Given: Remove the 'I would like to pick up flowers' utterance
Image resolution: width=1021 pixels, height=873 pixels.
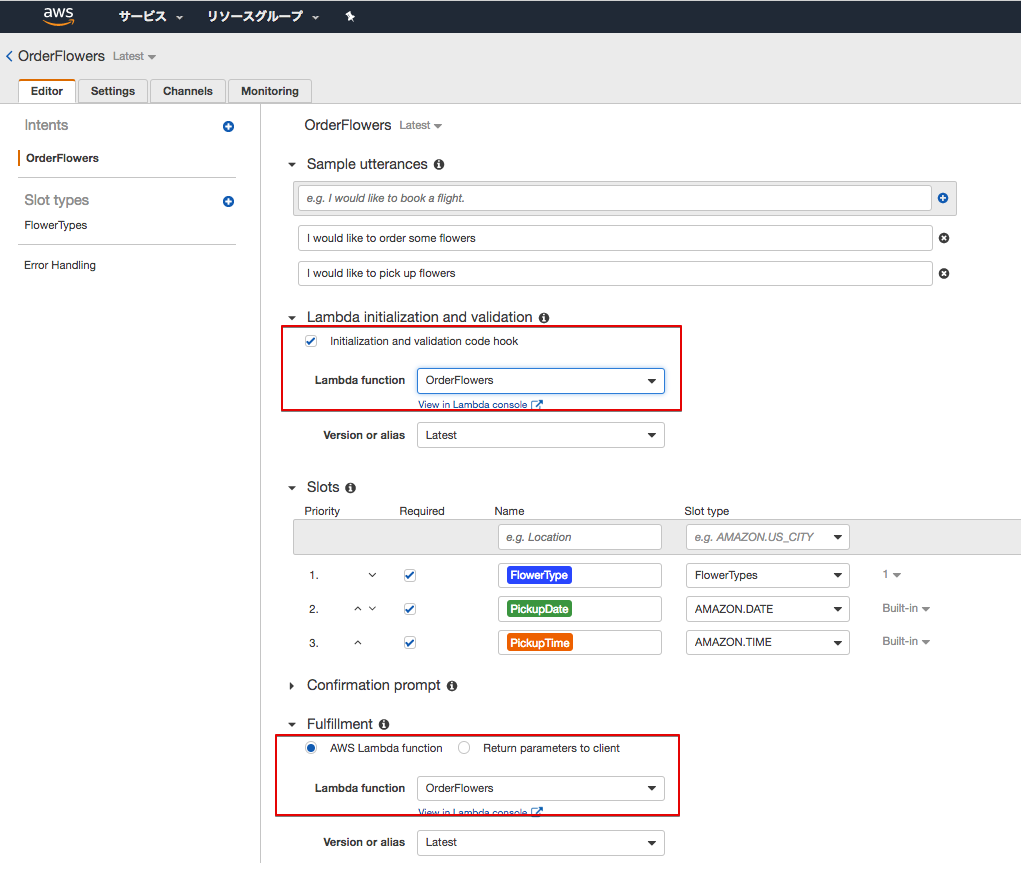Looking at the screenshot, I should 943,273.
